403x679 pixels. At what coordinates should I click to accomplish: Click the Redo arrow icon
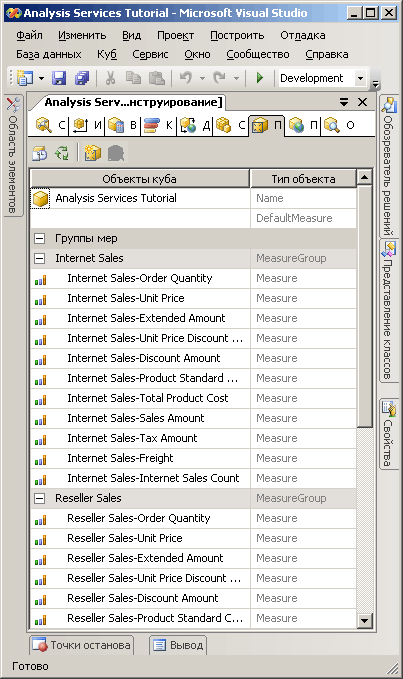point(219,78)
